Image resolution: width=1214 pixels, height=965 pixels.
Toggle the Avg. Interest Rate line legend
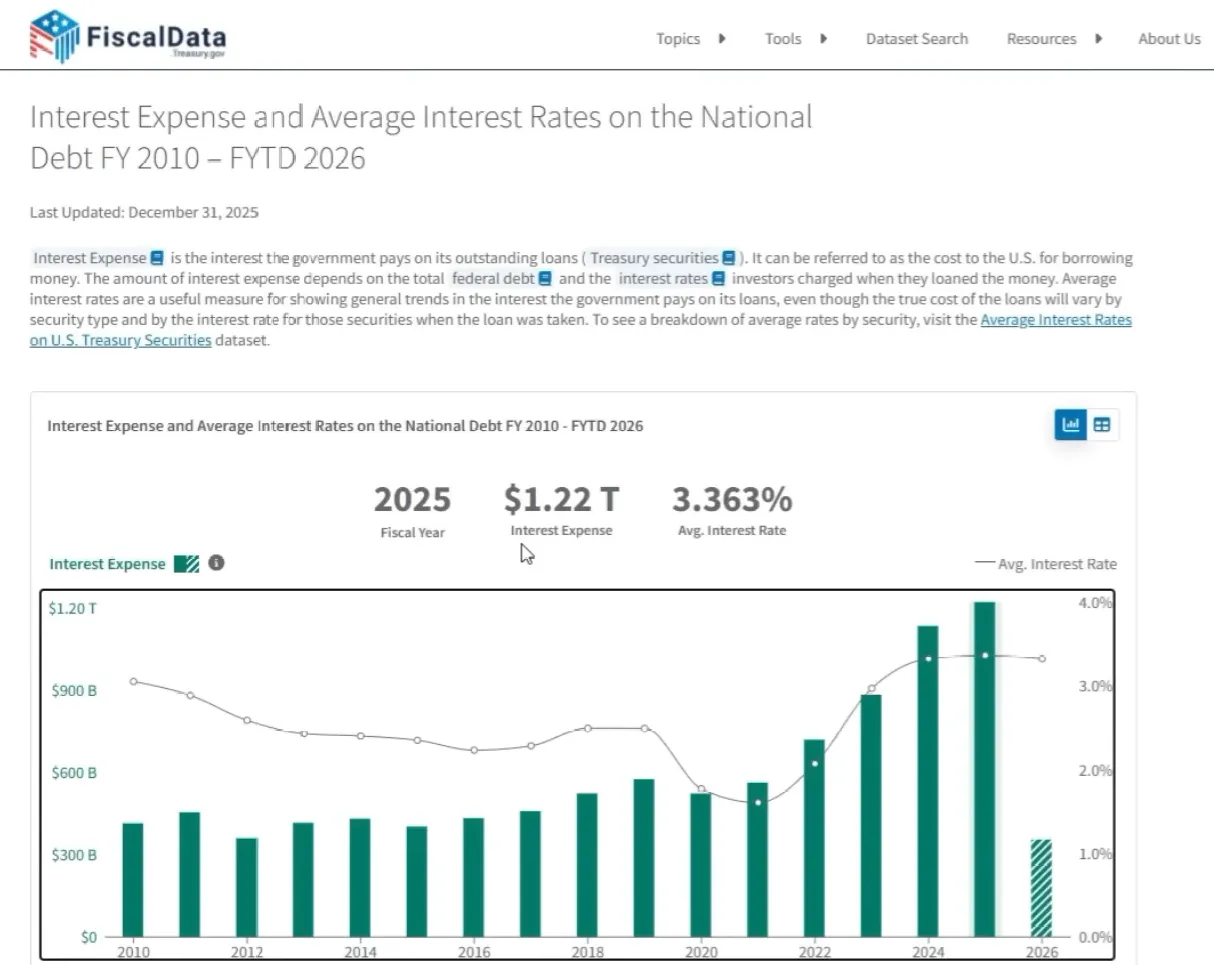(1046, 564)
